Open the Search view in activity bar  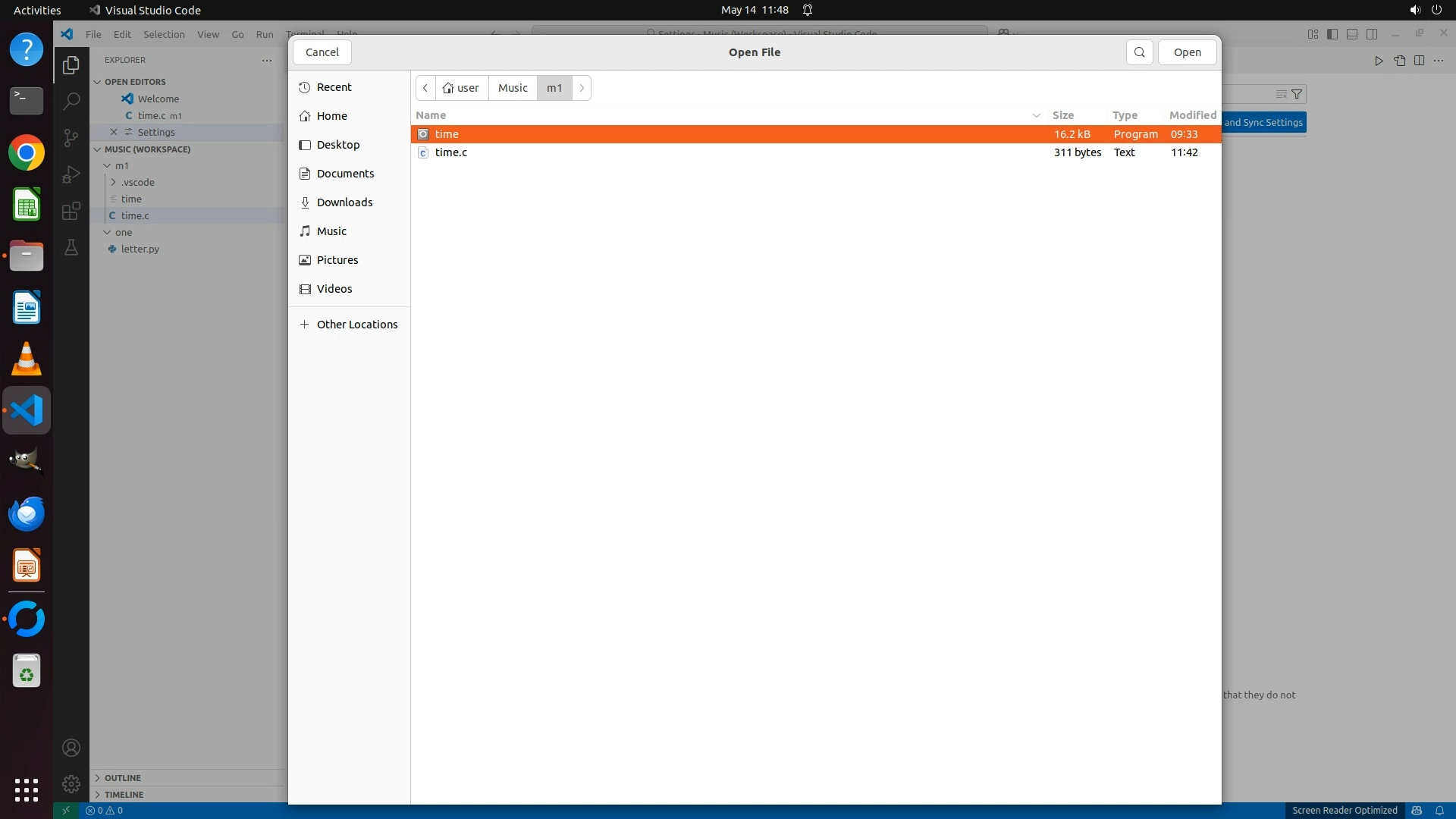71,101
